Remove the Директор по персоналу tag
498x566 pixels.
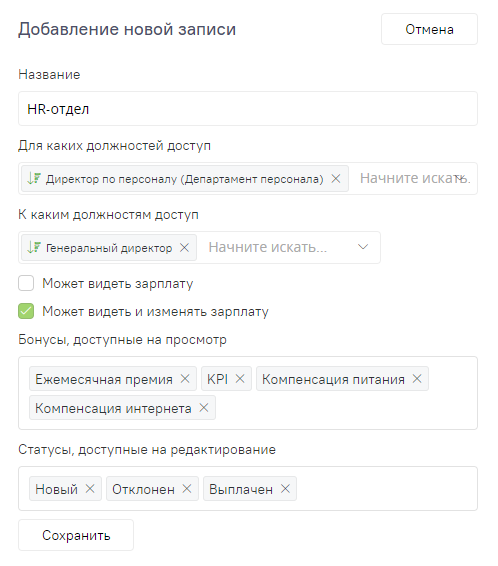[336, 178]
